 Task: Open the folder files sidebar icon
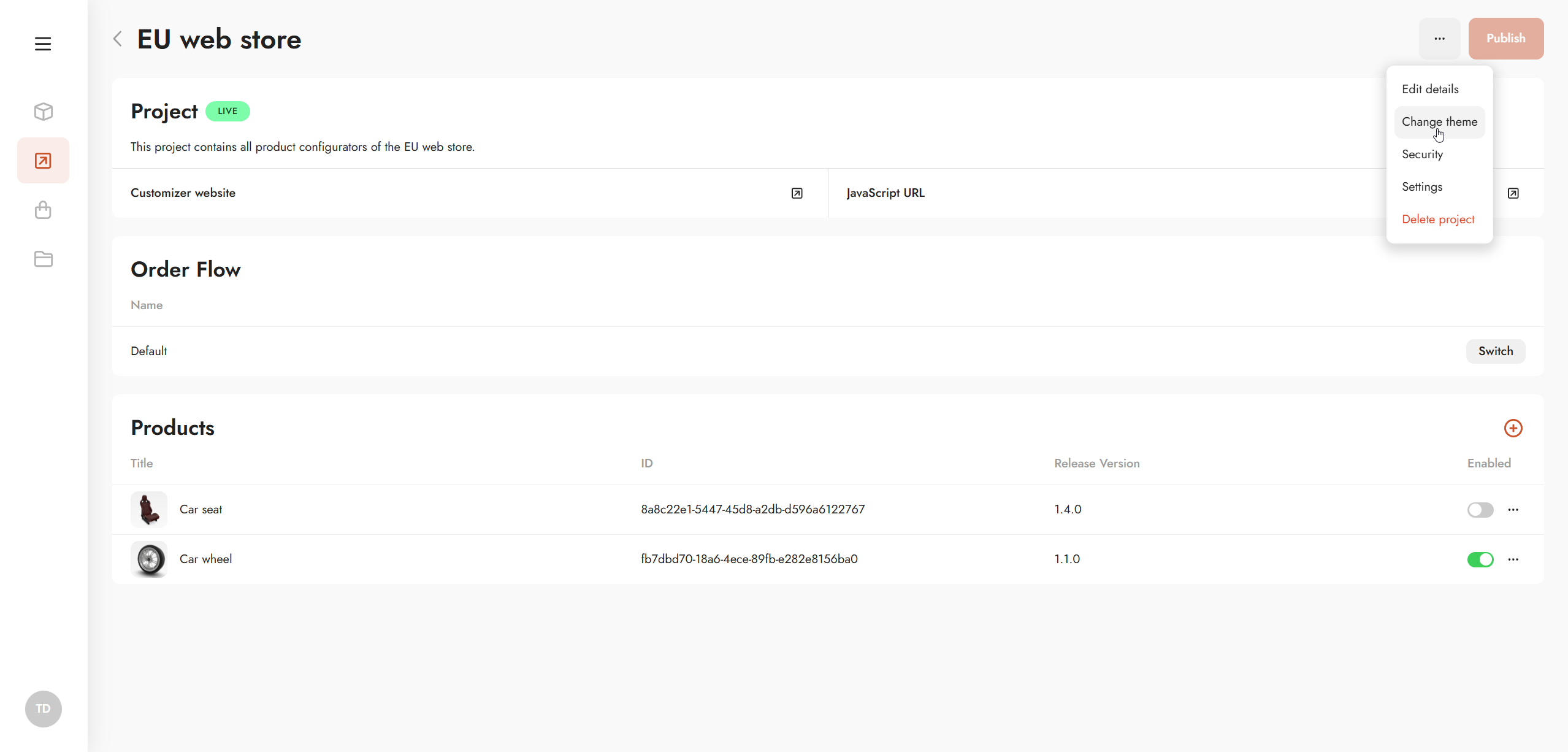[x=43, y=259]
